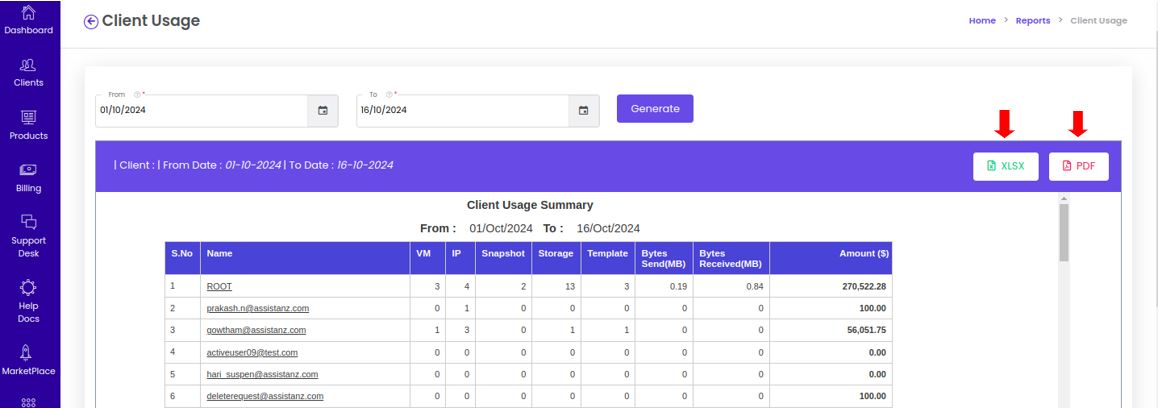The width and height of the screenshot is (1166, 409).
Task: Open gowtham@assistanz.com client link
Action: point(256,330)
